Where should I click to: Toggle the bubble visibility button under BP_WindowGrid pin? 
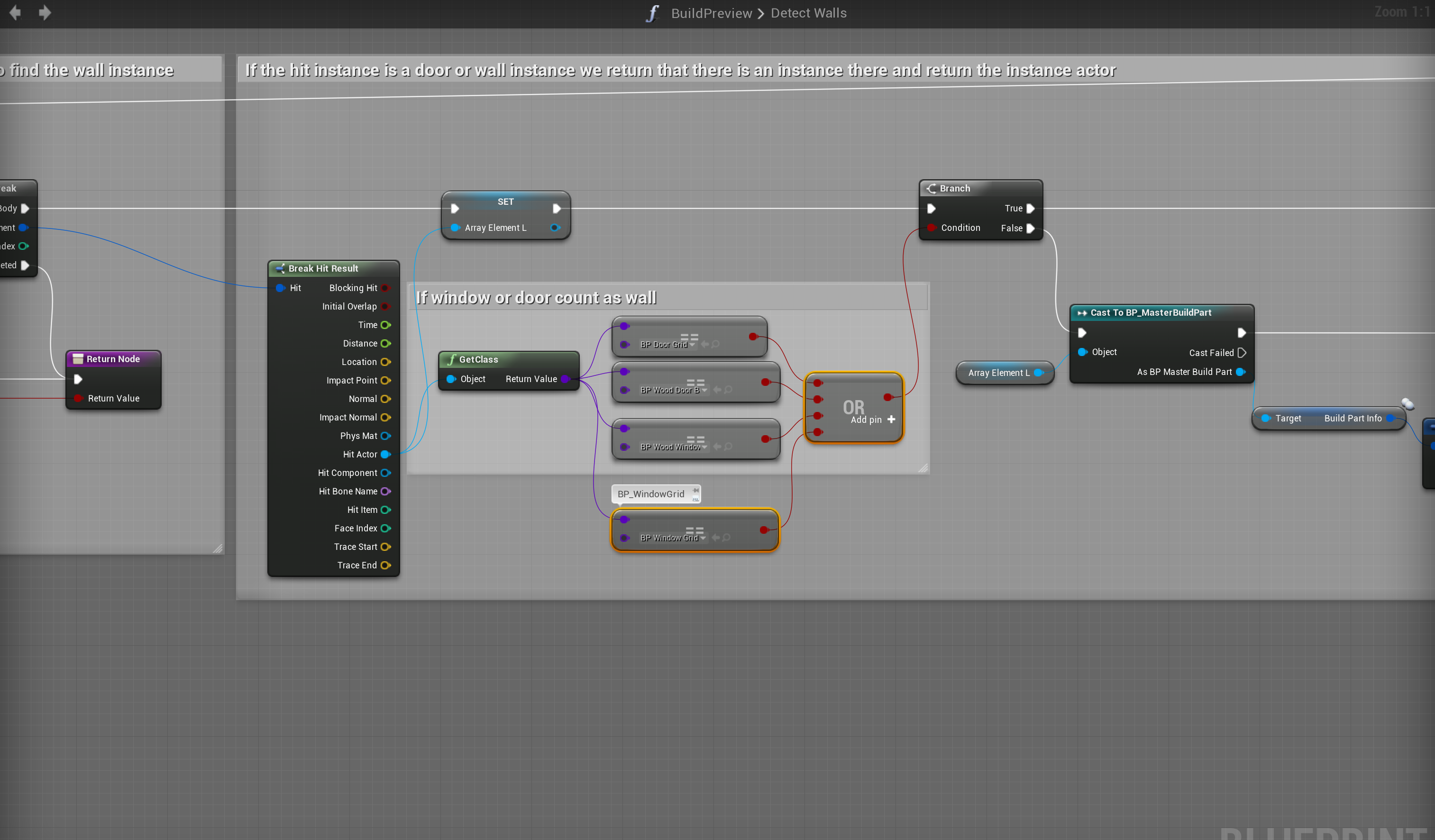(x=695, y=499)
